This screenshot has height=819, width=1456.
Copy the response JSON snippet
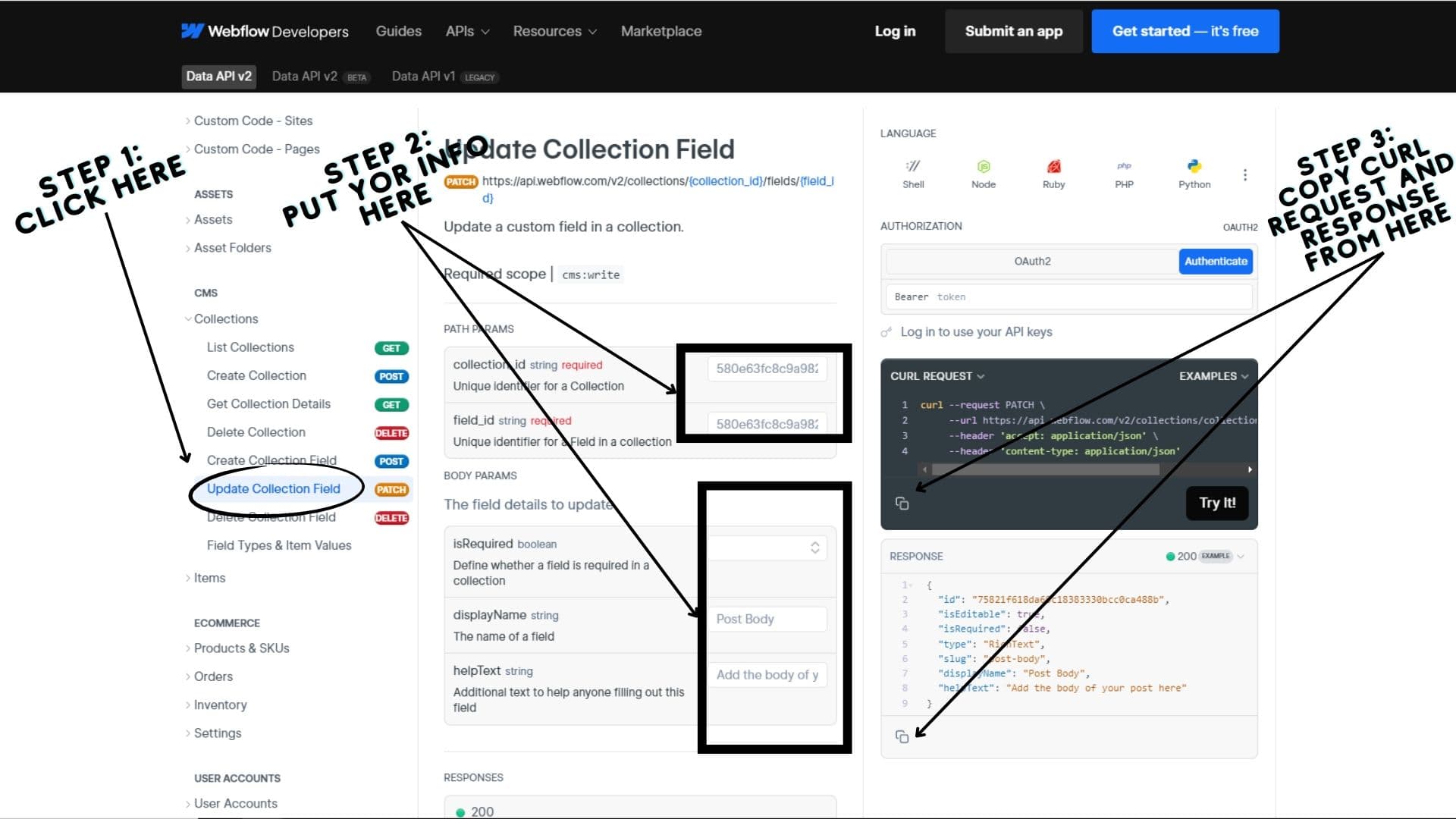coord(902,736)
